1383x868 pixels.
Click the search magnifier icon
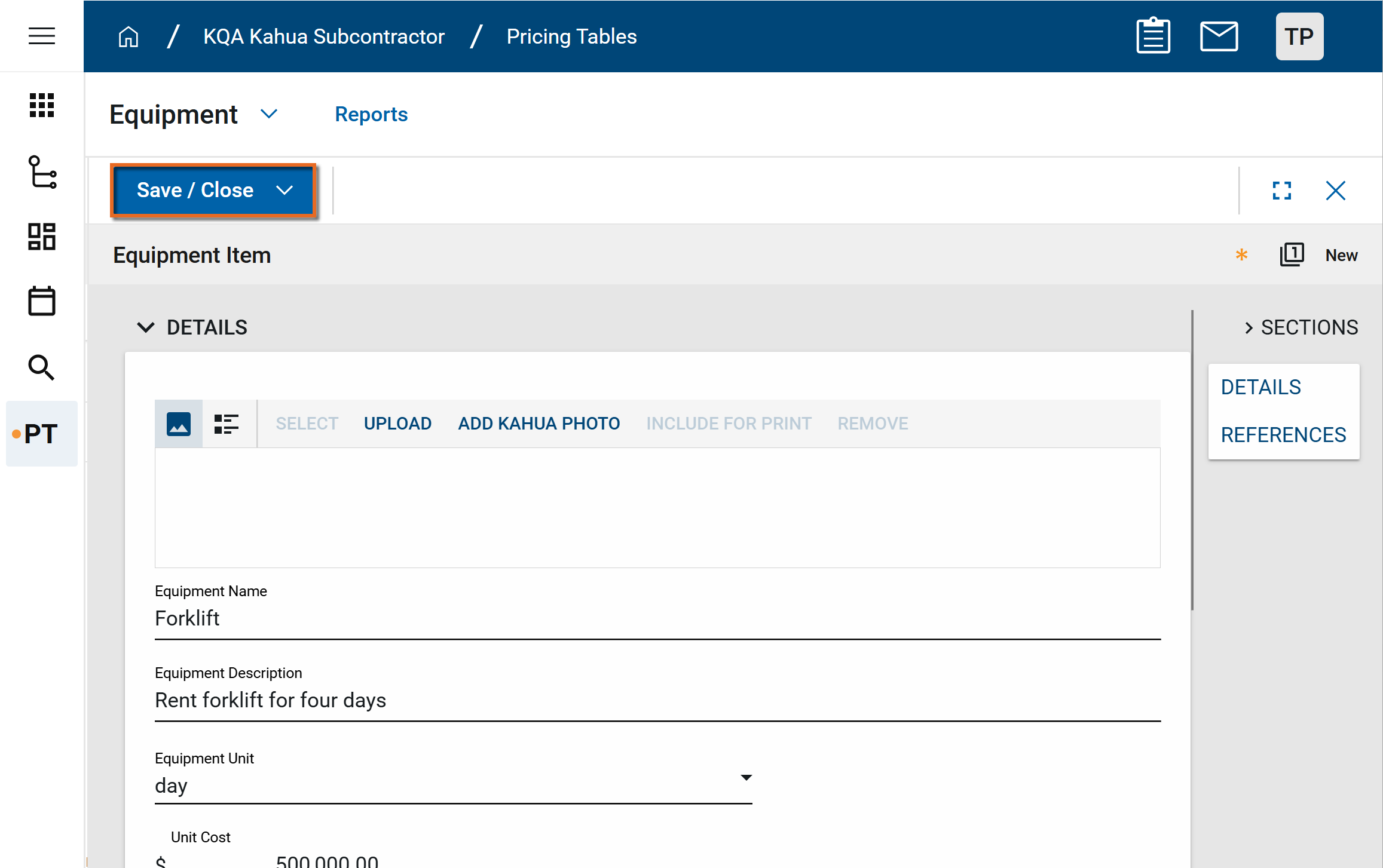pyautogui.click(x=41, y=367)
